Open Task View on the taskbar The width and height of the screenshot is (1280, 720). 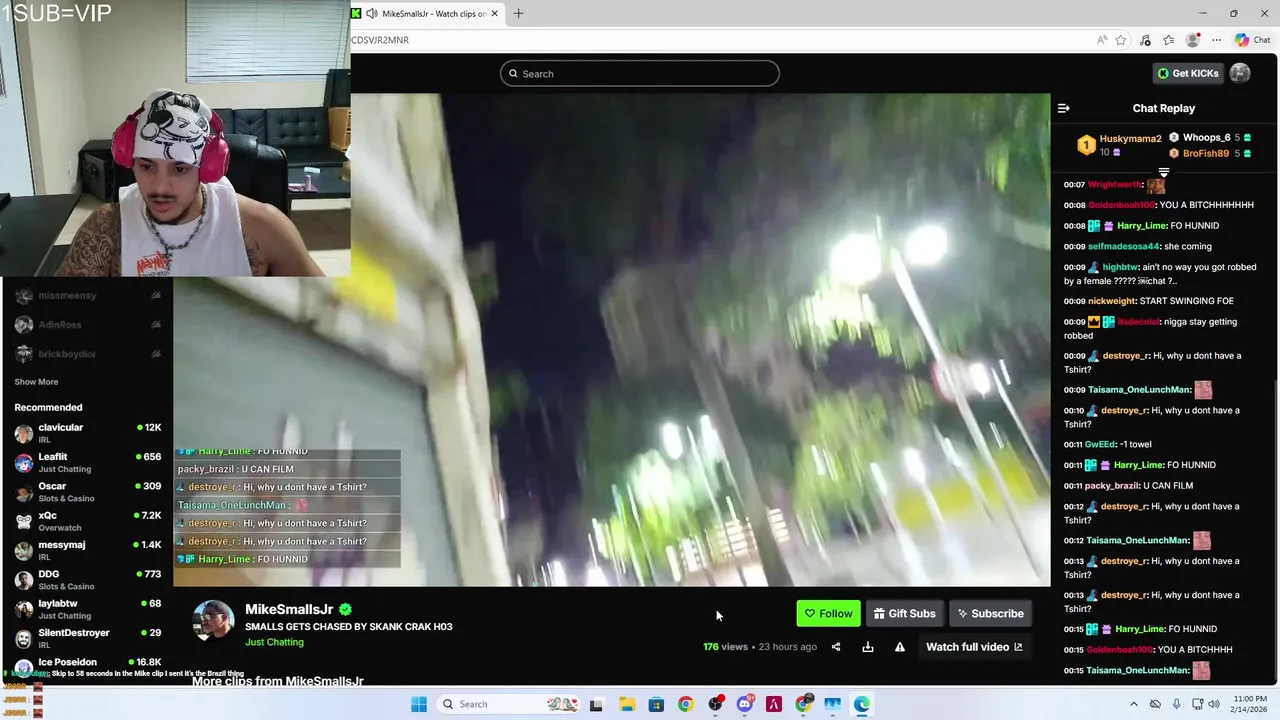(x=596, y=704)
